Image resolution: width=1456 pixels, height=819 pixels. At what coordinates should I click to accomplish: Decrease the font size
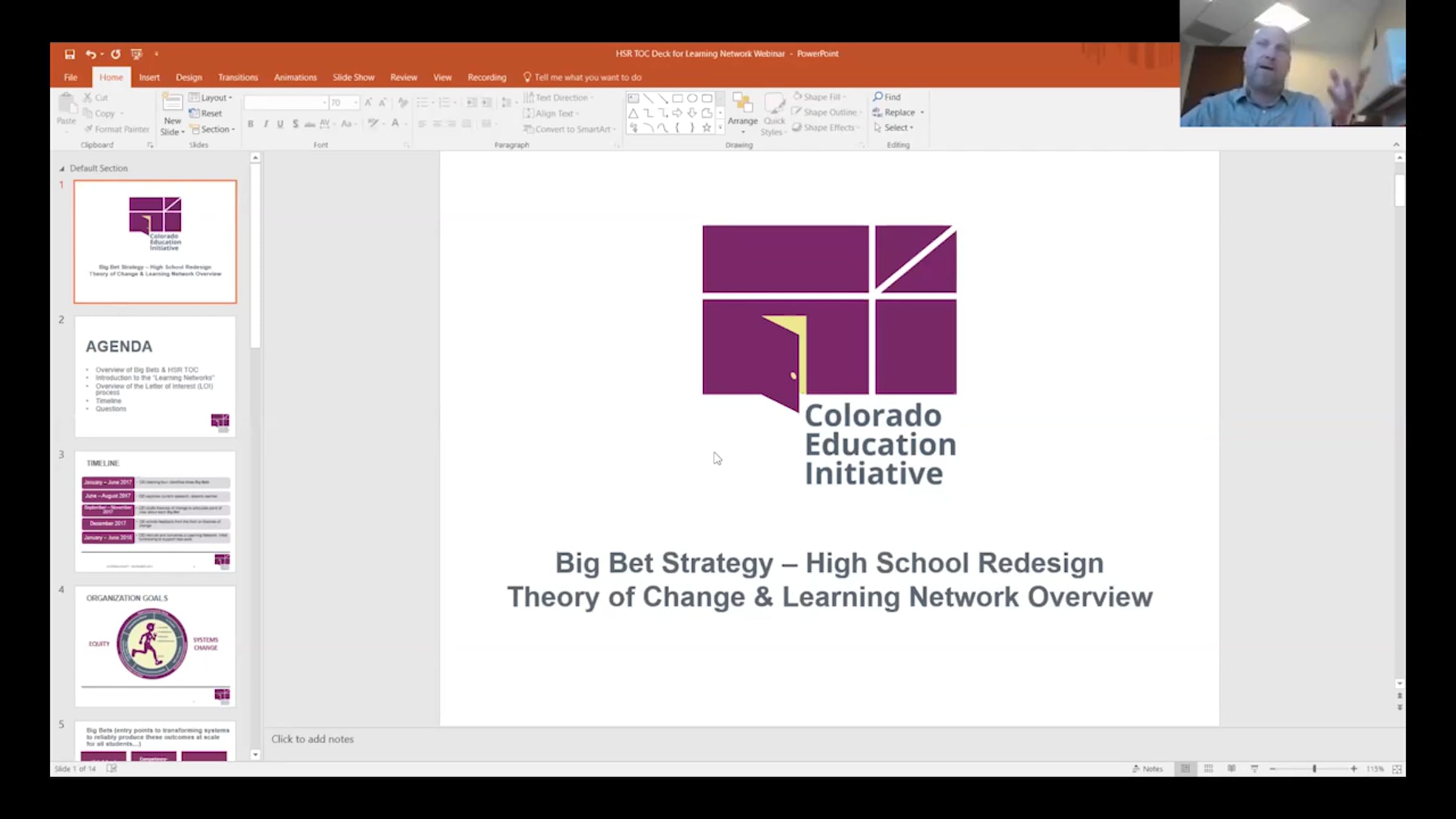pos(382,103)
